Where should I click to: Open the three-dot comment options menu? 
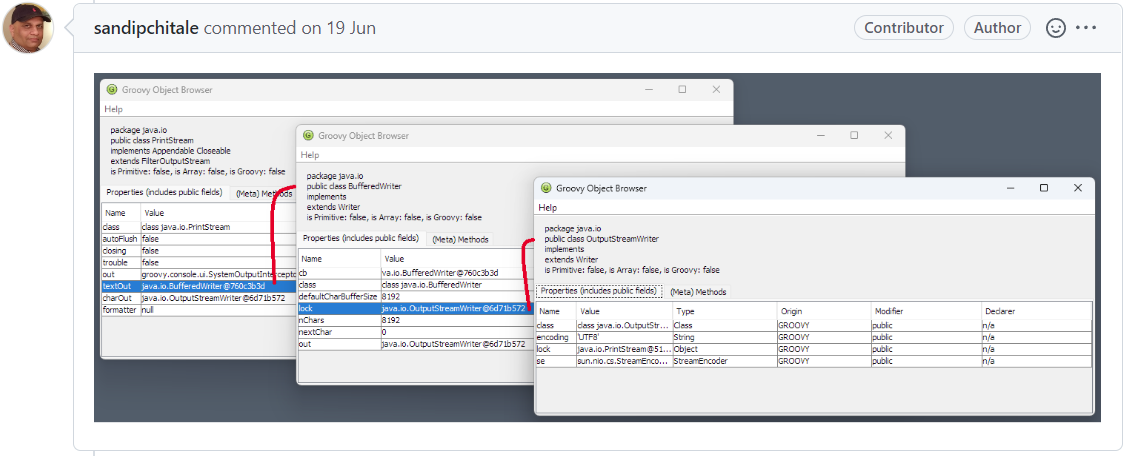point(1086,28)
